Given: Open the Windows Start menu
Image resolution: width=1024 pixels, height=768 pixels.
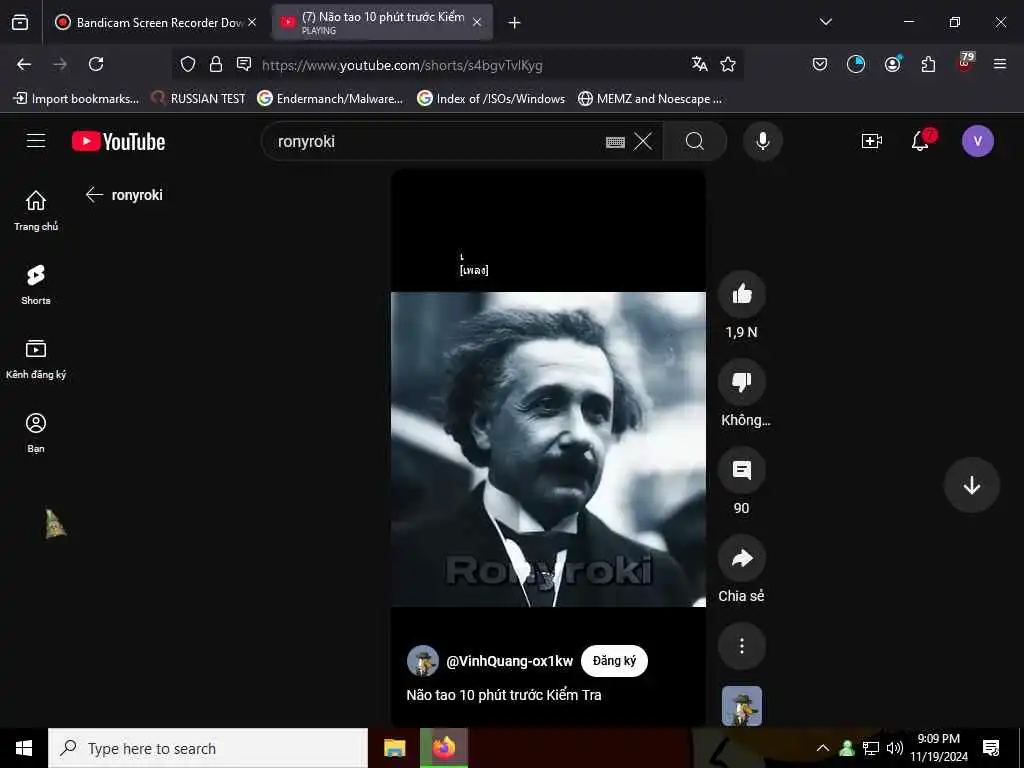Looking at the screenshot, I should pyautogui.click(x=24, y=748).
